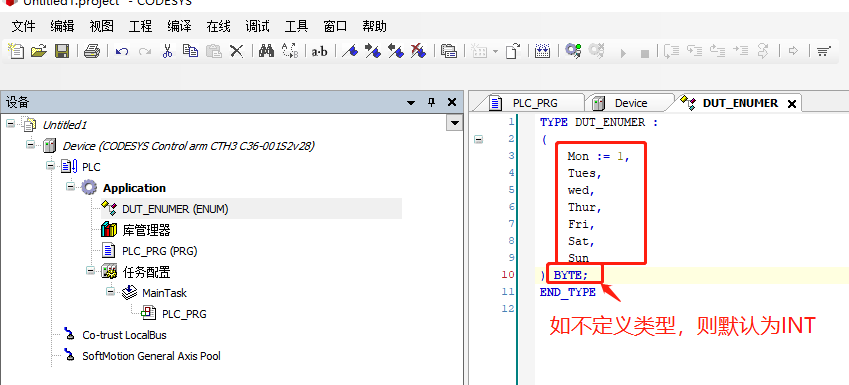Open the 视图 menu
This screenshot has width=849, height=385.
[101, 27]
